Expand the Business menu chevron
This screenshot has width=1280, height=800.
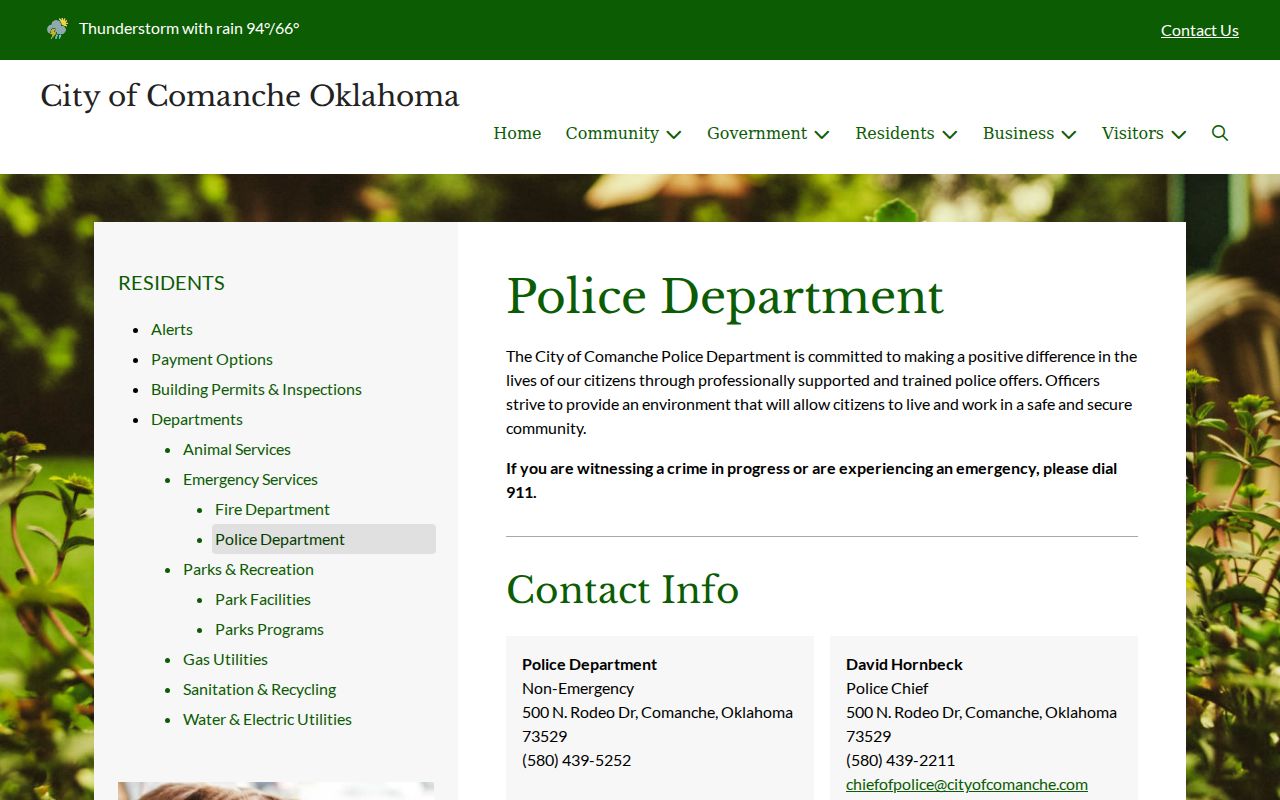(1069, 134)
